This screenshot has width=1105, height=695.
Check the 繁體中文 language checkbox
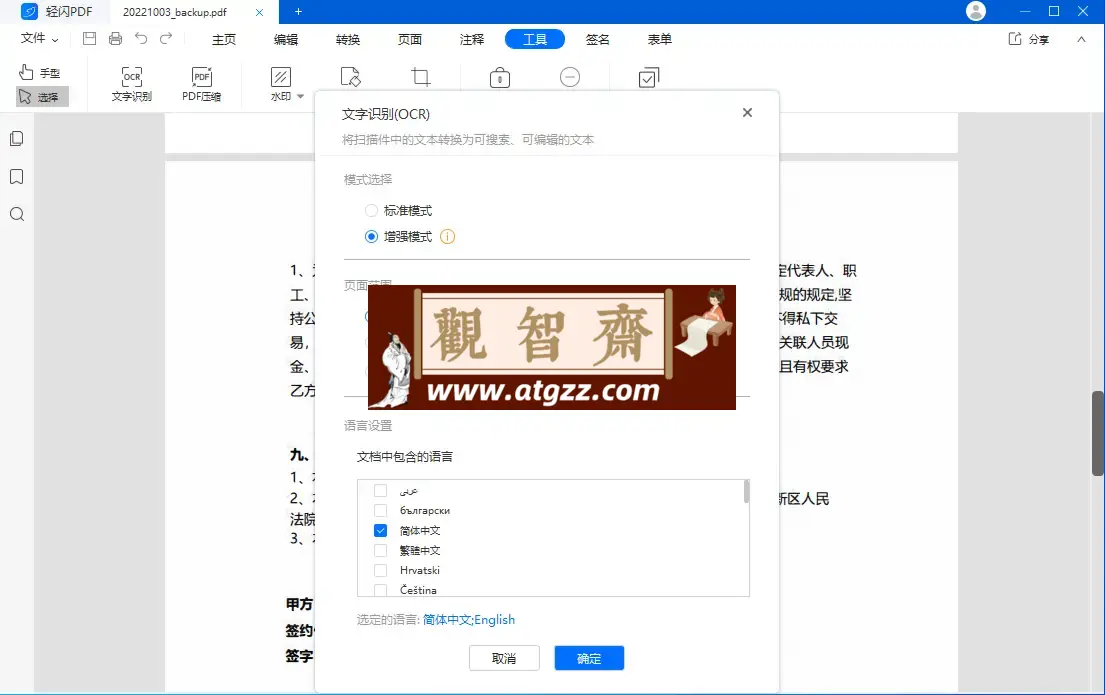[381, 550]
